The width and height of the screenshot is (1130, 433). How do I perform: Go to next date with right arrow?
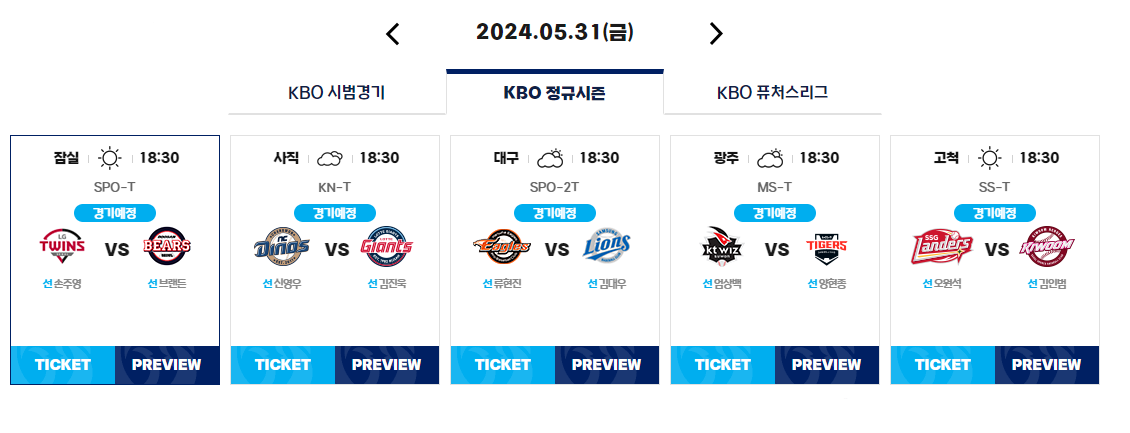point(716,33)
